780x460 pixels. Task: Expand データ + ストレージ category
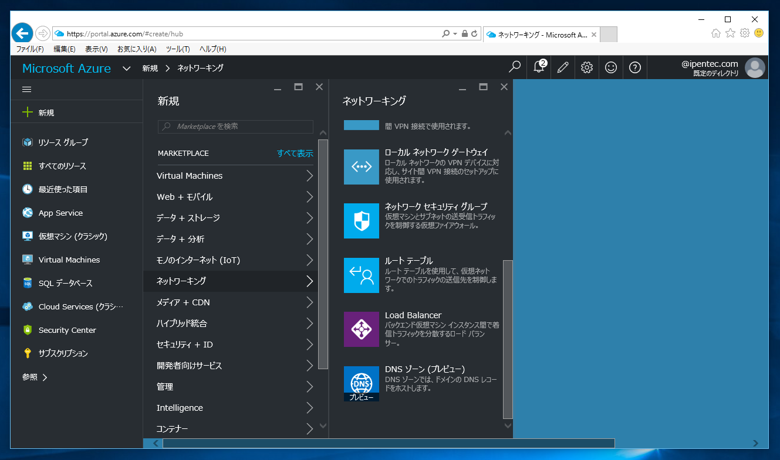point(235,218)
